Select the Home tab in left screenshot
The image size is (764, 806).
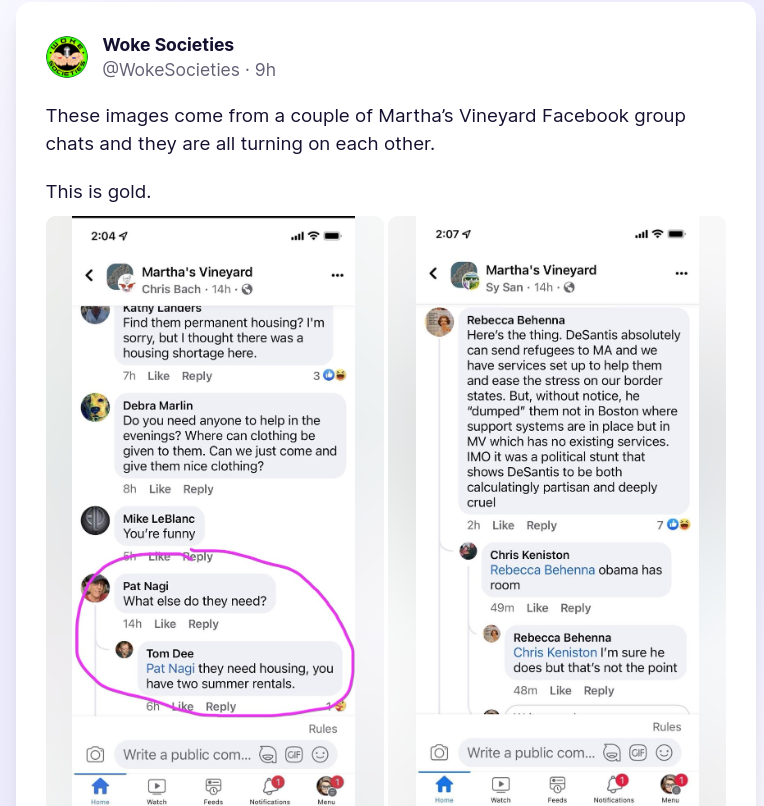click(100, 788)
